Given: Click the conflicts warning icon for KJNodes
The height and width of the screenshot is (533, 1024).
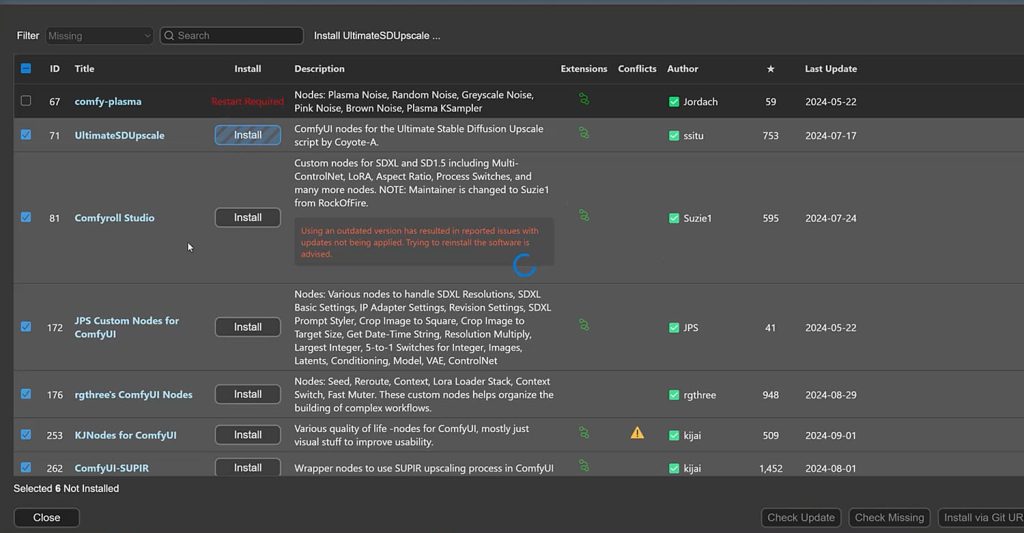Looking at the screenshot, I should (x=637, y=433).
